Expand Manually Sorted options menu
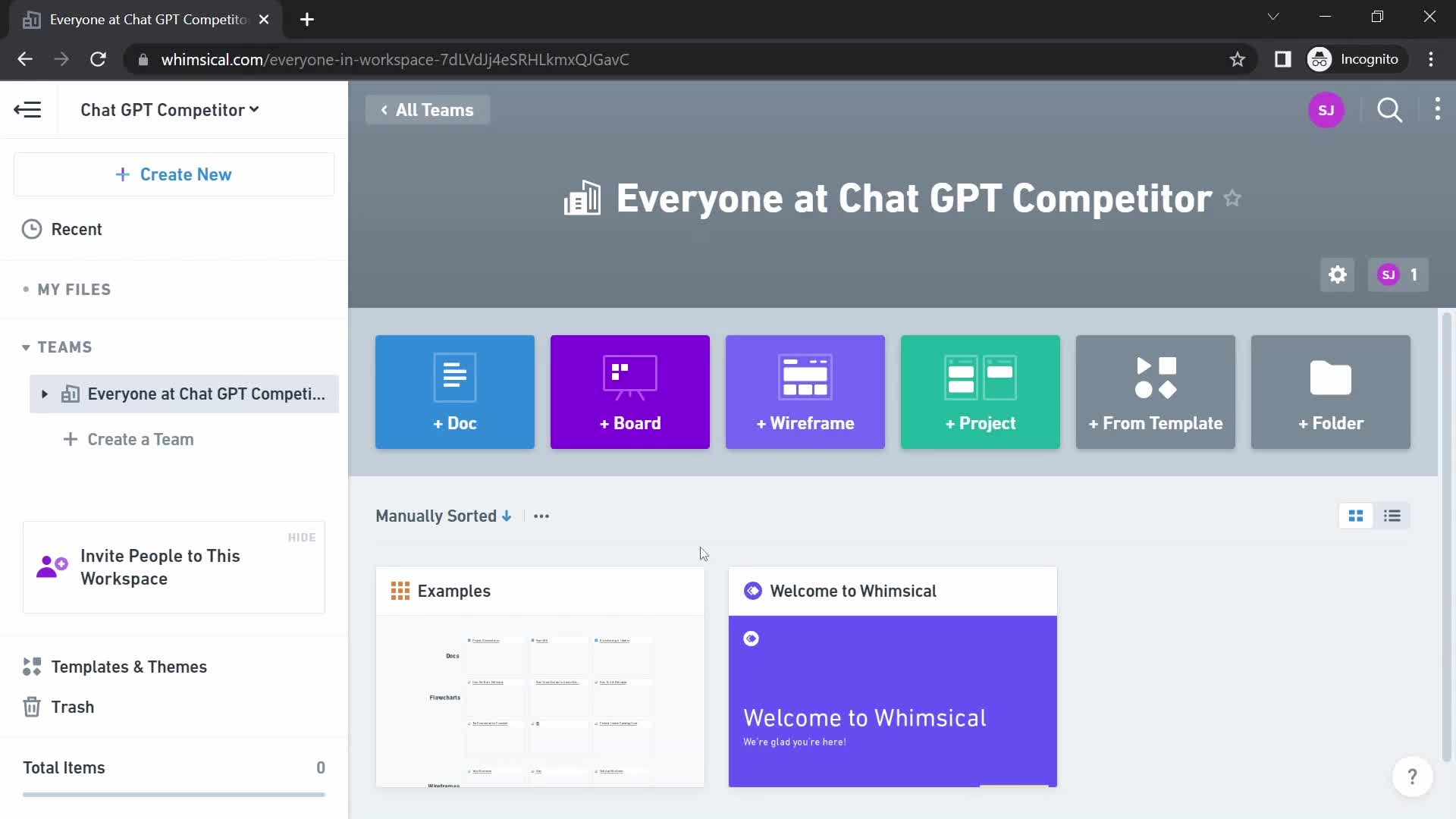 541,515
